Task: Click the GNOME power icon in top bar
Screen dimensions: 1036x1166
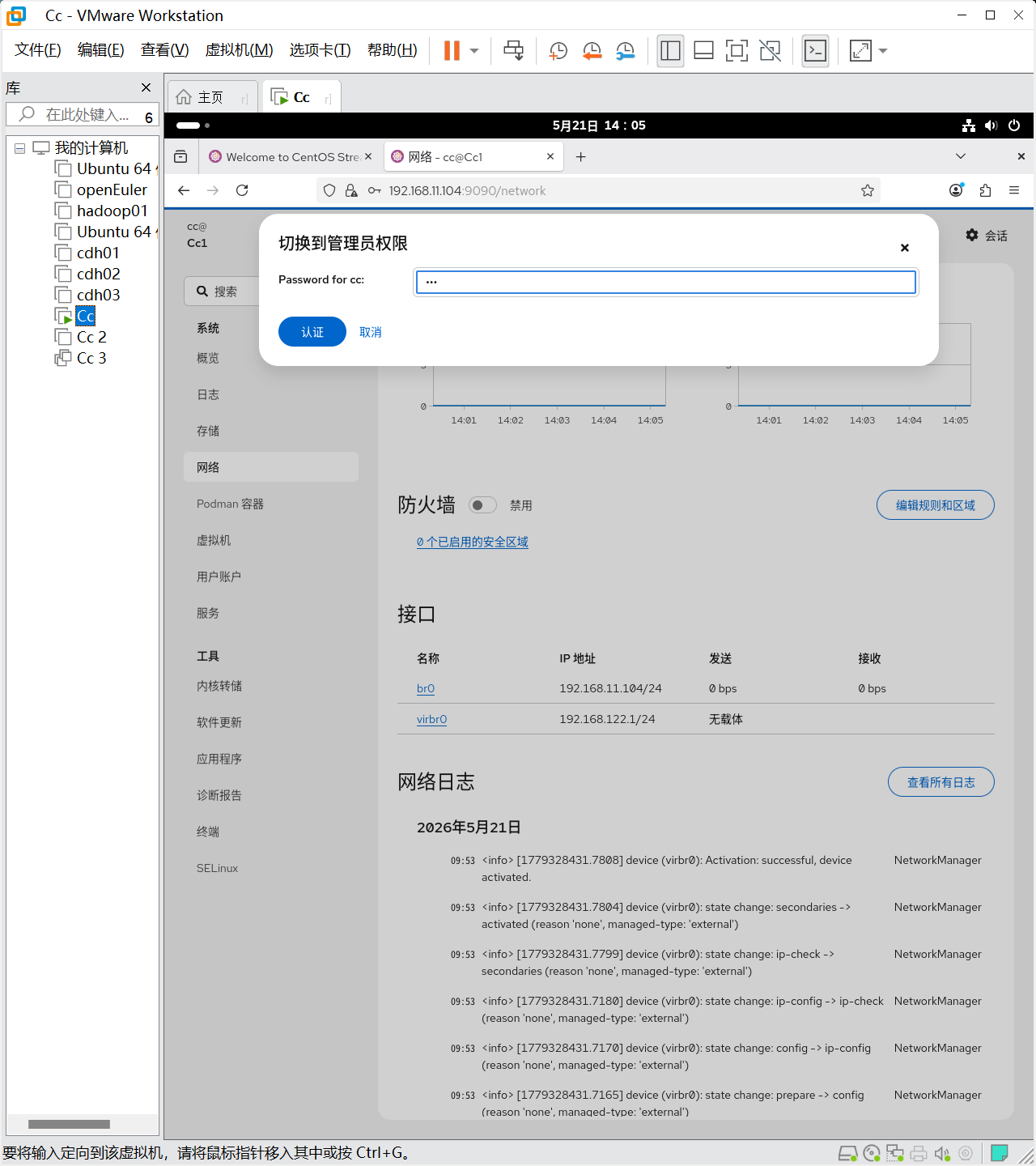Action: 1014,126
